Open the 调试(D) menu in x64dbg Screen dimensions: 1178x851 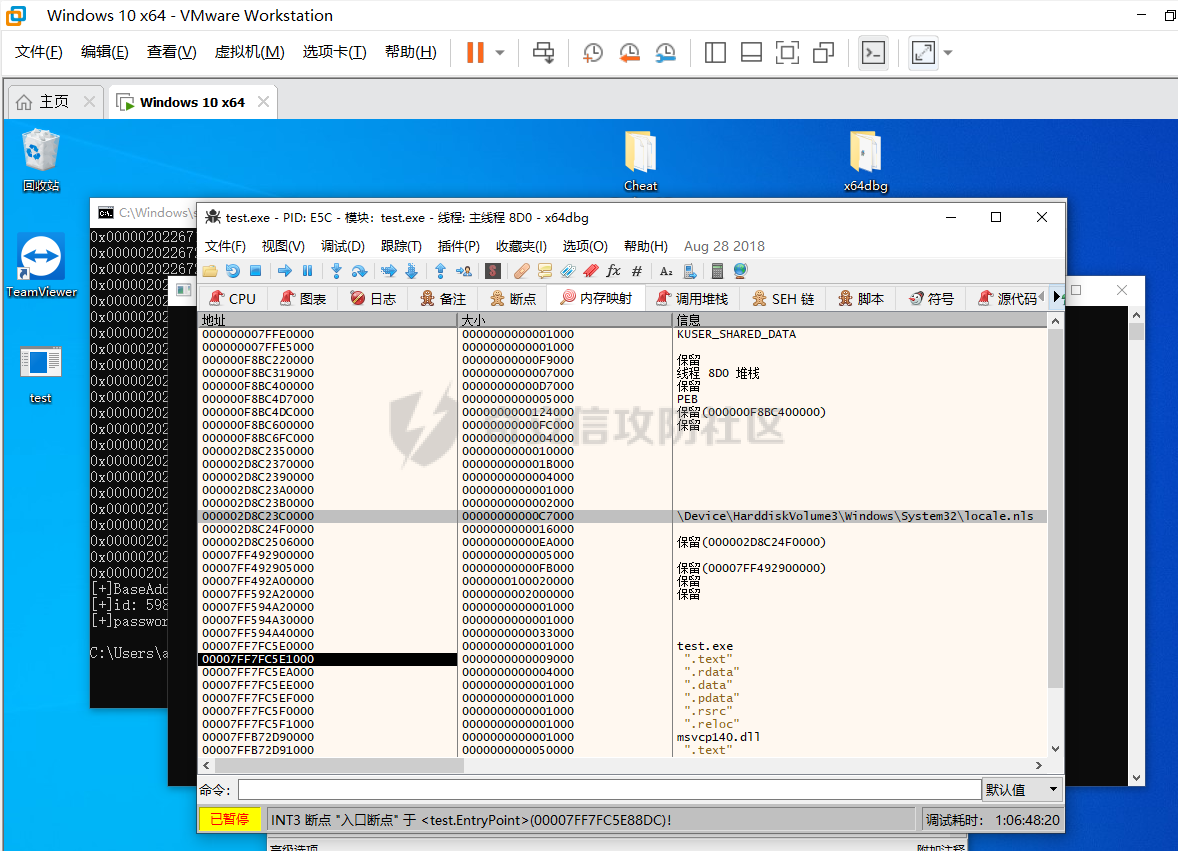pos(343,246)
